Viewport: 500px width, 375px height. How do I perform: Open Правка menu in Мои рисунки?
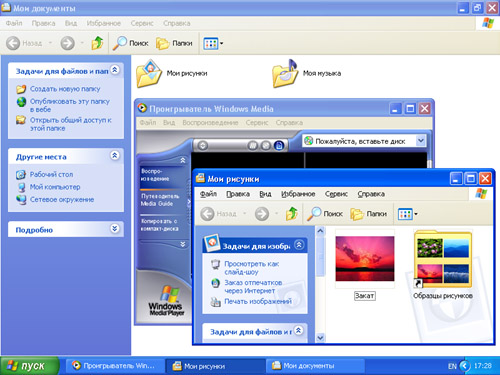click(x=238, y=194)
